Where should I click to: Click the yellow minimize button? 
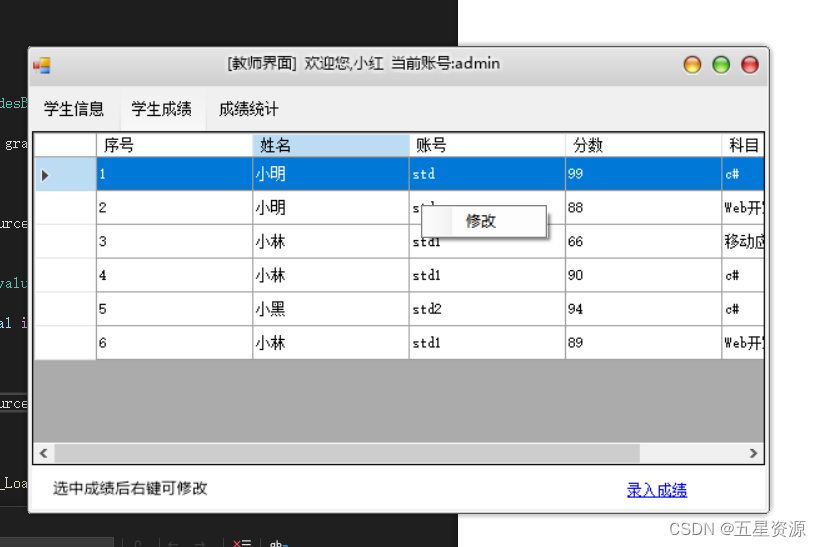point(692,65)
